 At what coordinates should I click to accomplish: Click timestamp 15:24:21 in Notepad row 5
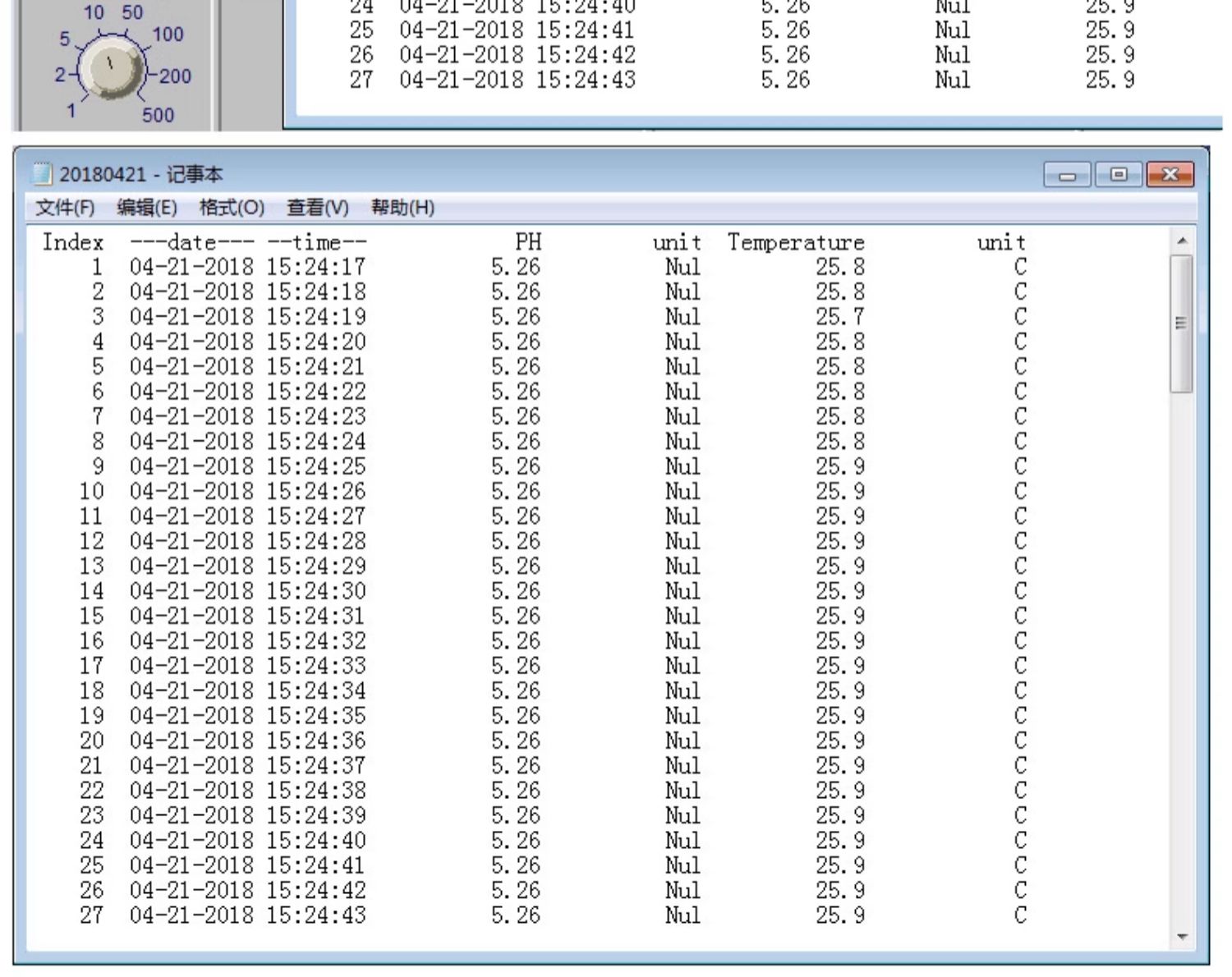(316, 367)
